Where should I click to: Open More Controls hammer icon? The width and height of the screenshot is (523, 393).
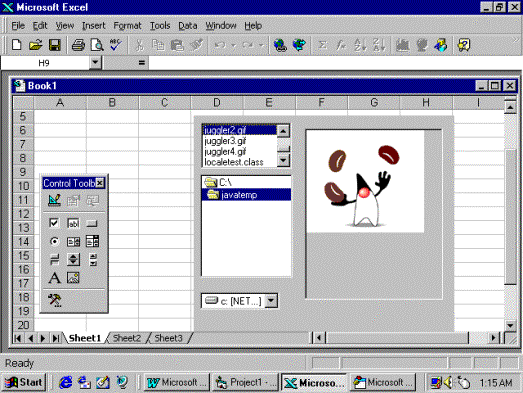54,300
